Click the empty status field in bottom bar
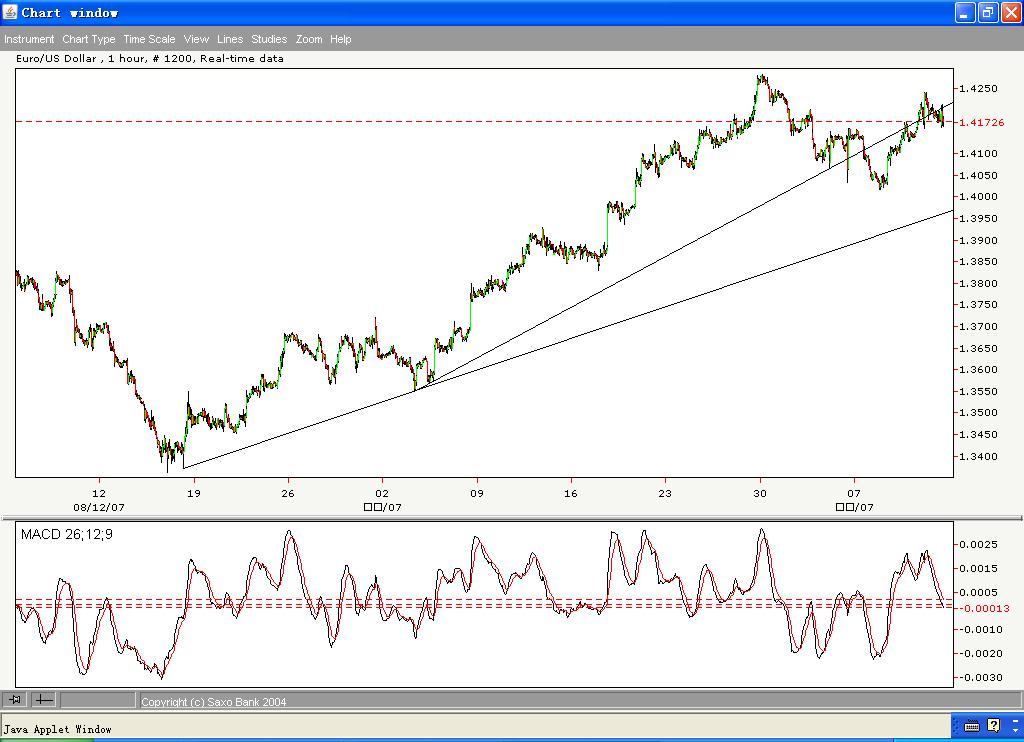This screenshot has height=742, width=1024. coord(97,700)
